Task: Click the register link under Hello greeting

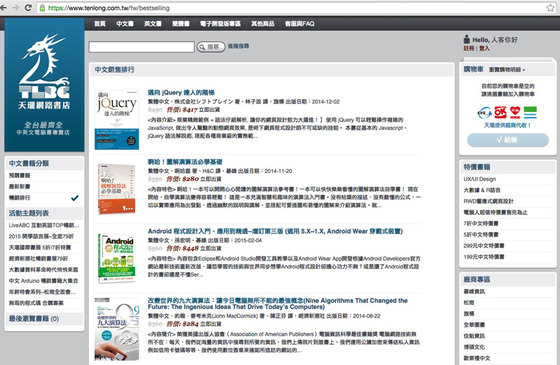Action: (x=469, y=48)
